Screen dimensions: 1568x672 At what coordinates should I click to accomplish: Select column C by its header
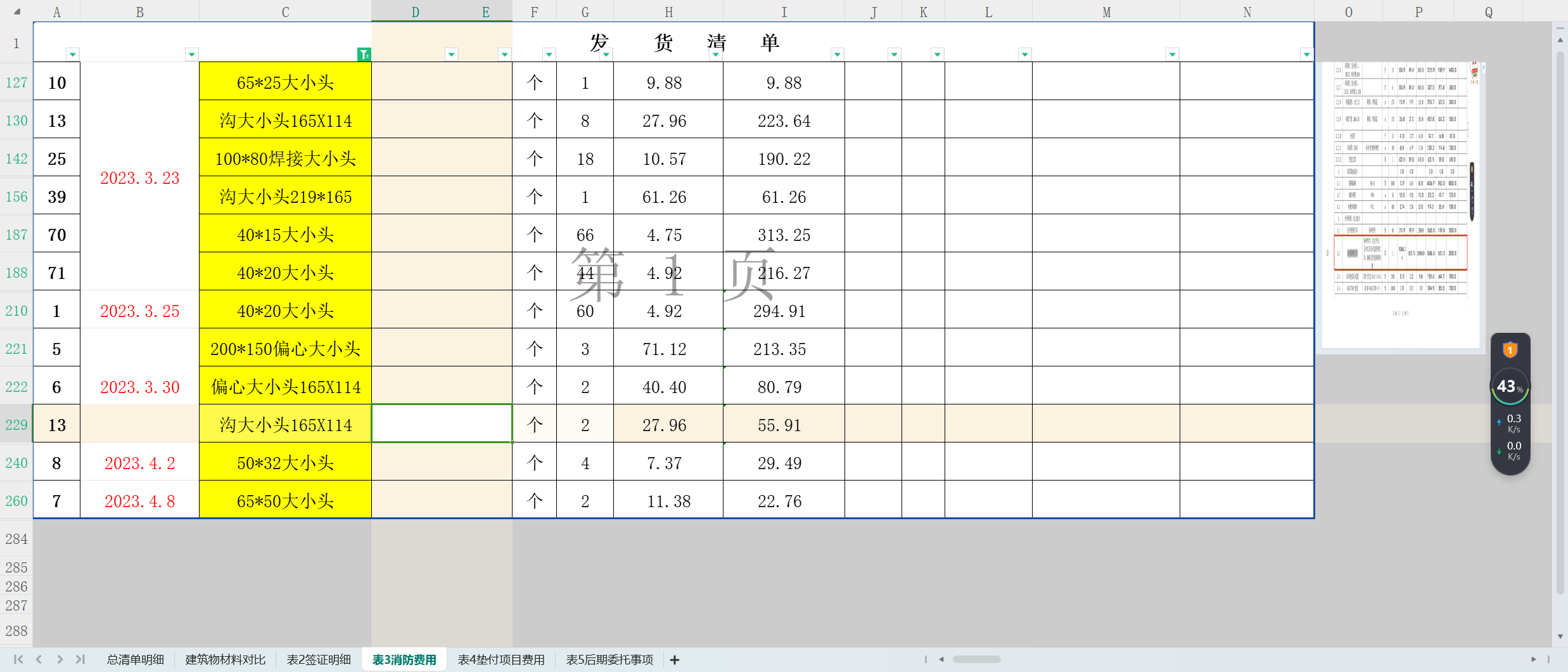pos(286,11)
